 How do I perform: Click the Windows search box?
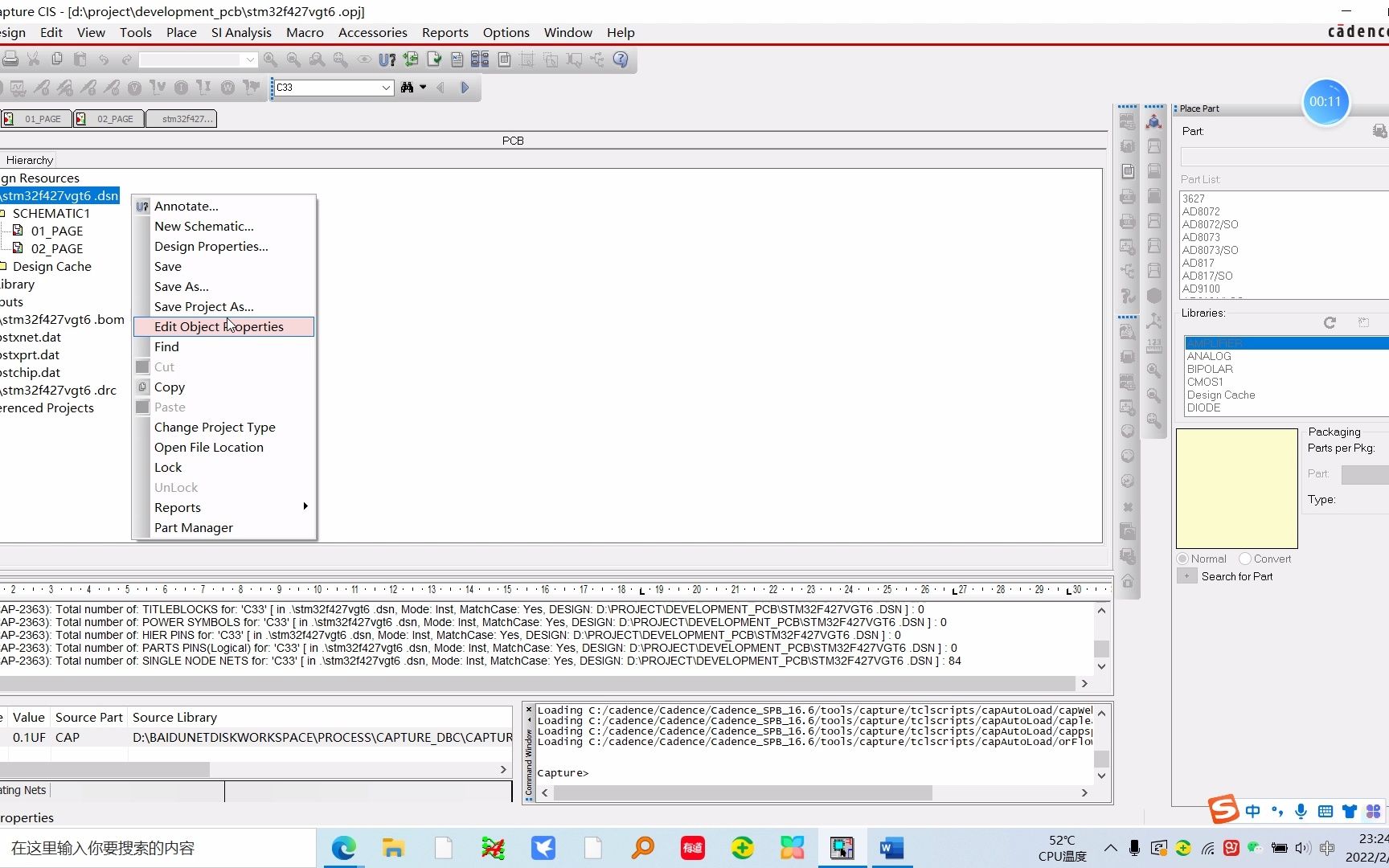click(158, 848)
